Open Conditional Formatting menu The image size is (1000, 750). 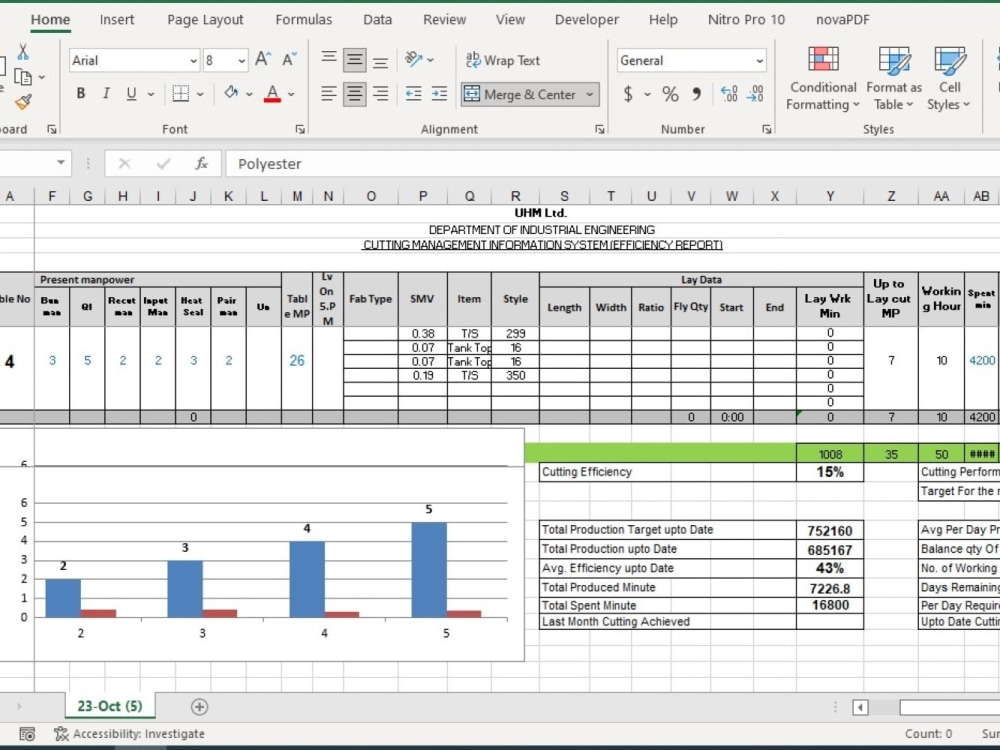823,78
